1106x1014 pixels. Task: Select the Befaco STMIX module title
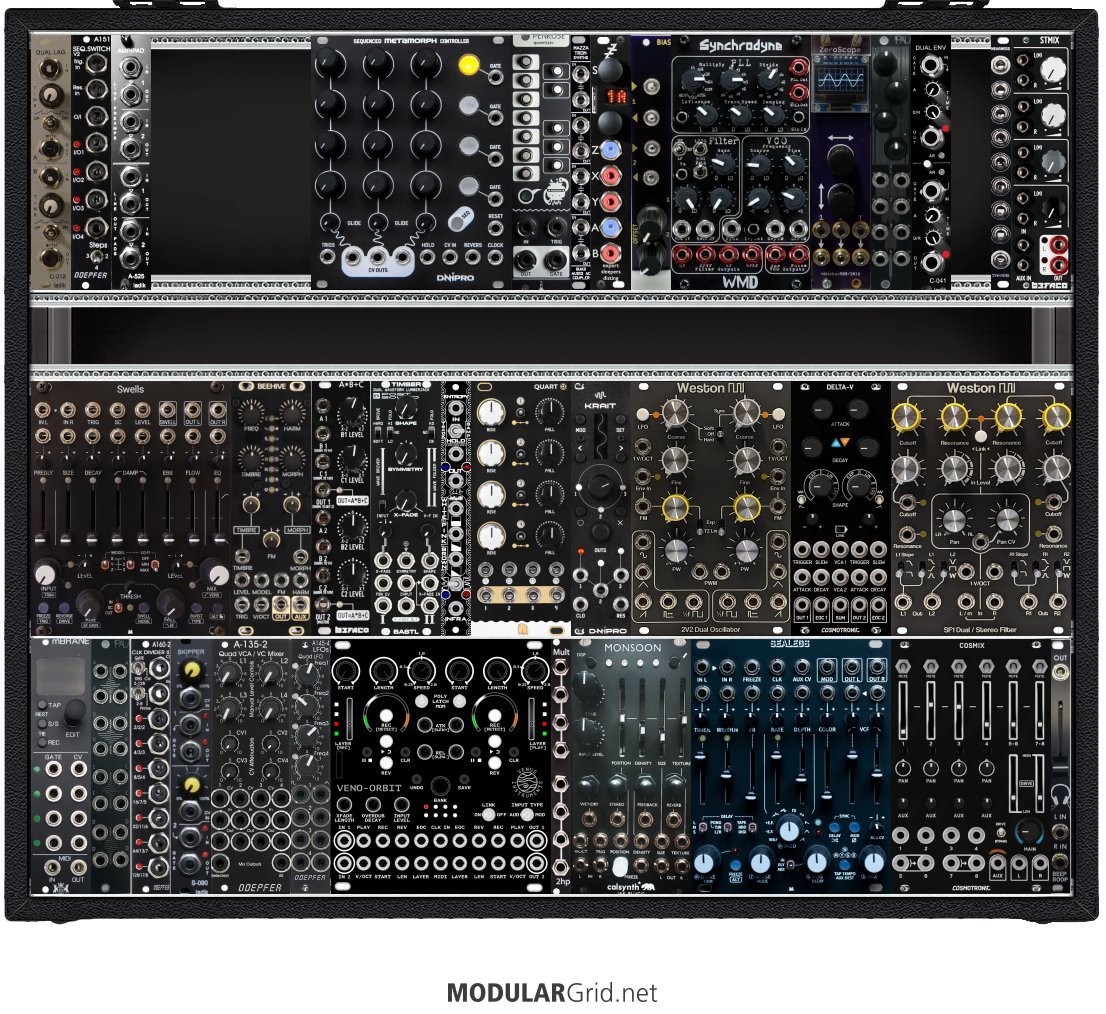pyautogui.click(x=1049, y=40)
